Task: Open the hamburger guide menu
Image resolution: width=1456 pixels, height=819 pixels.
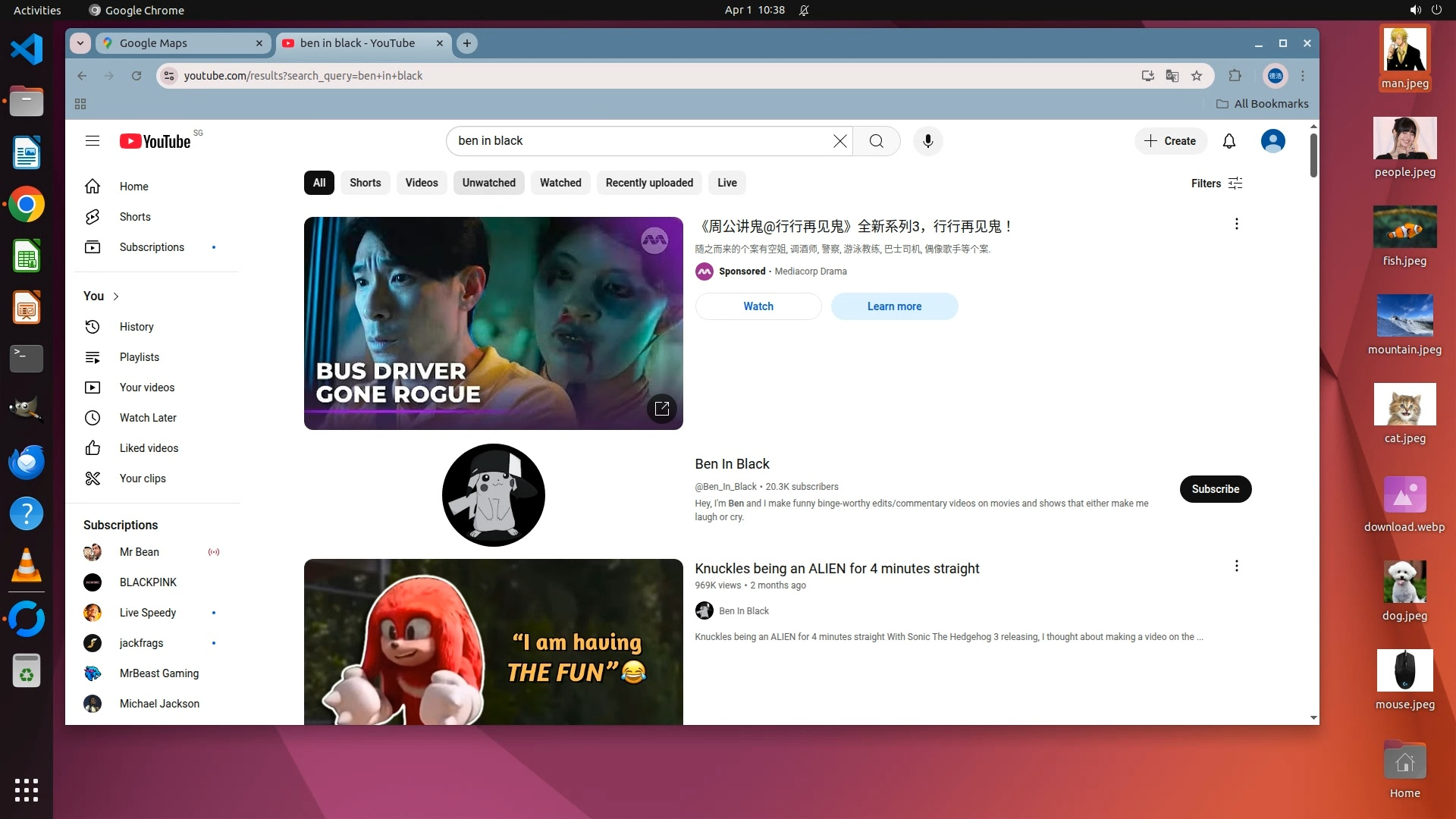Action: [93, 141]
